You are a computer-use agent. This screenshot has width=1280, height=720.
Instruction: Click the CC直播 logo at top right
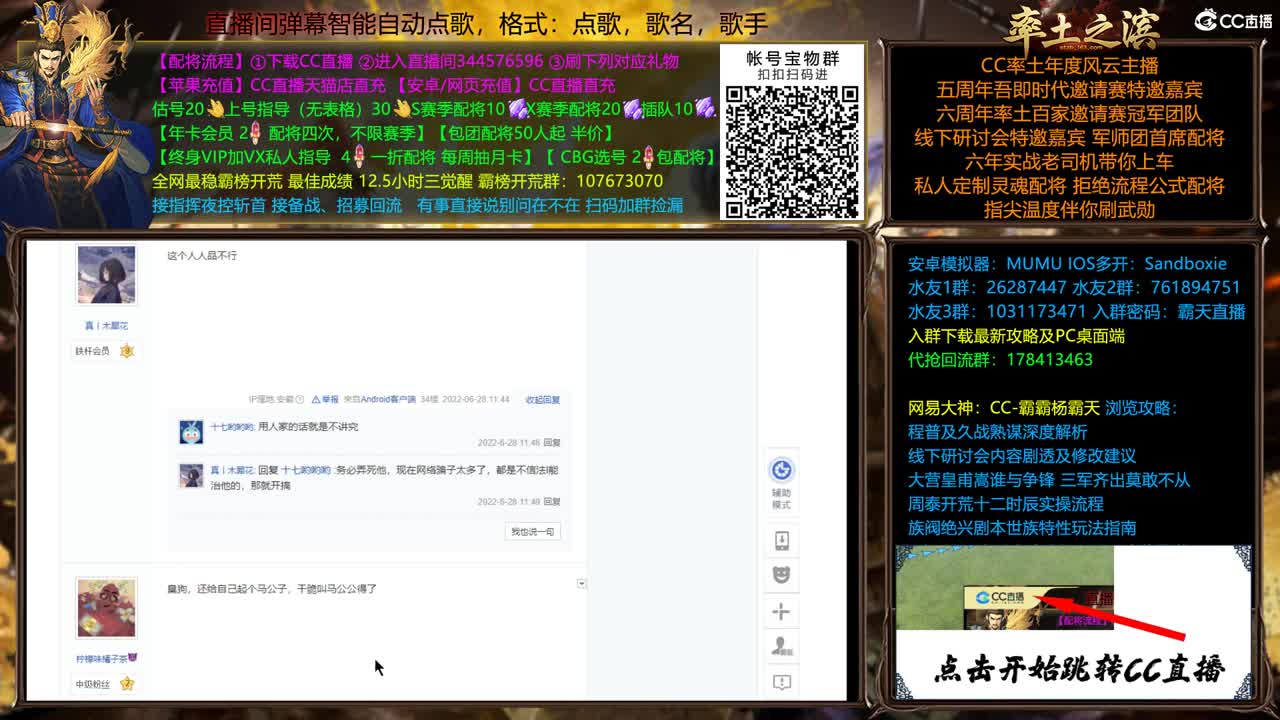click(1233, 20)
